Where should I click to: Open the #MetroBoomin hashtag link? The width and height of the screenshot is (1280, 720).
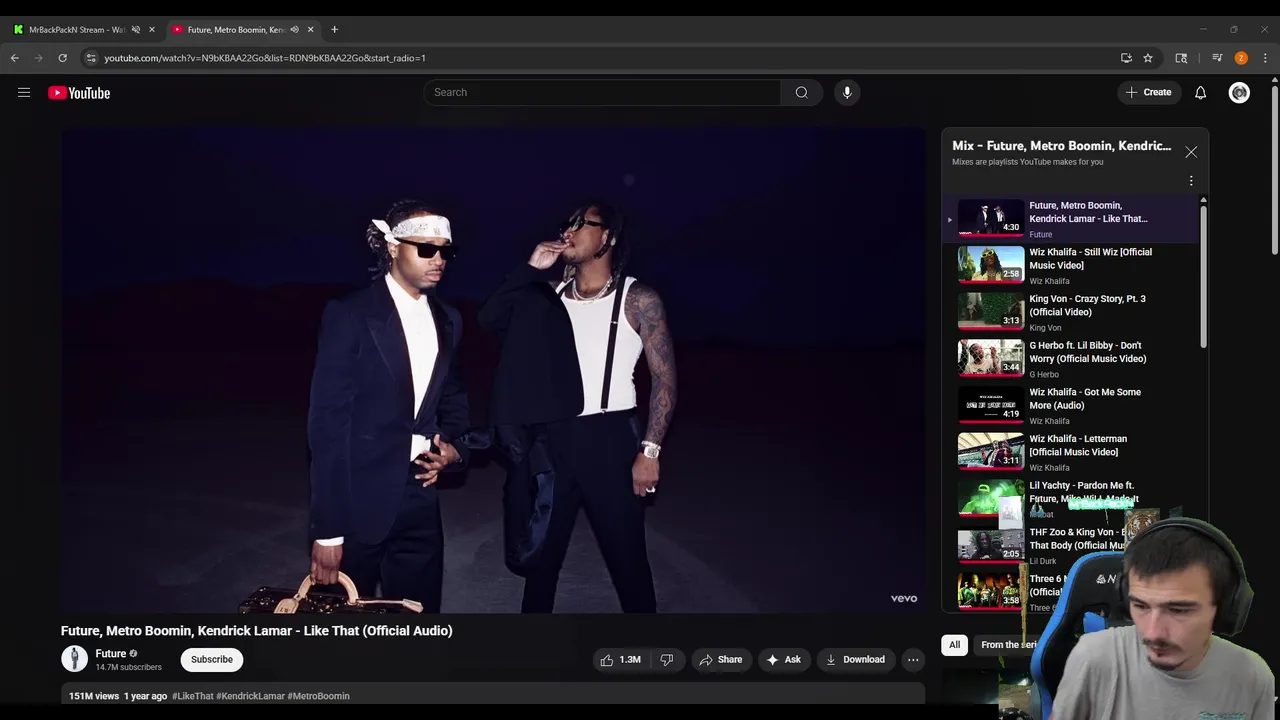pyautogui.click(x=318, y=696)
